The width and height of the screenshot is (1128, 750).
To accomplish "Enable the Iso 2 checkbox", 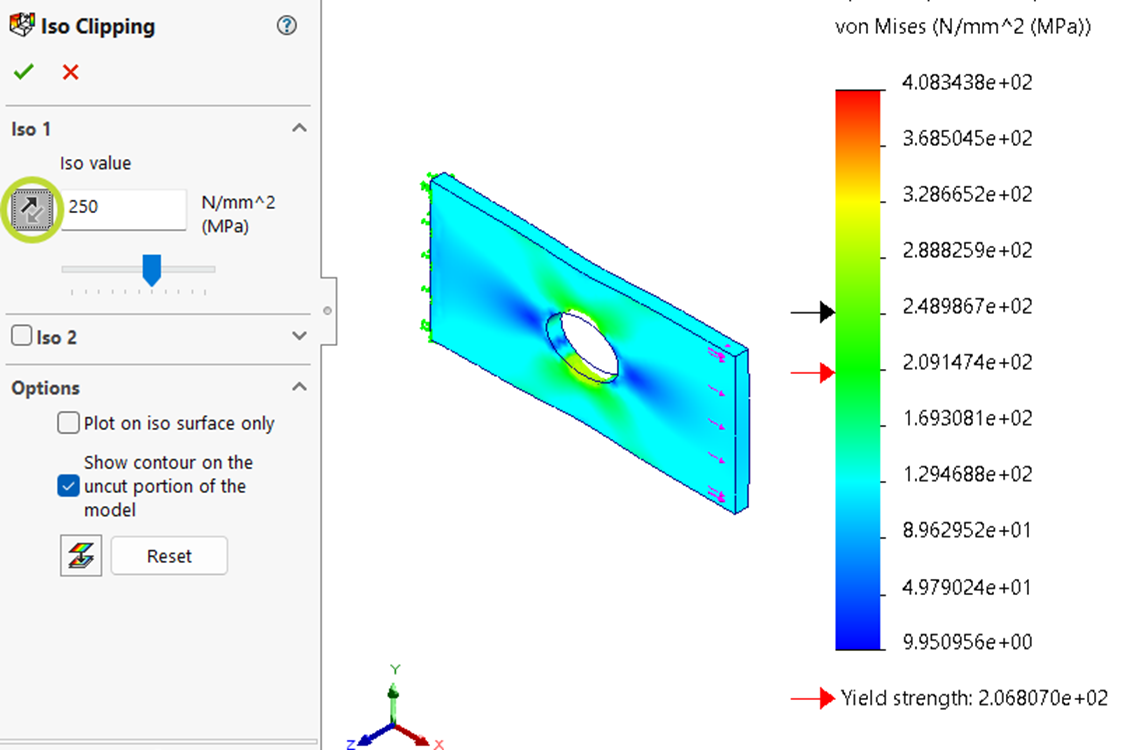I will (22, 336).
